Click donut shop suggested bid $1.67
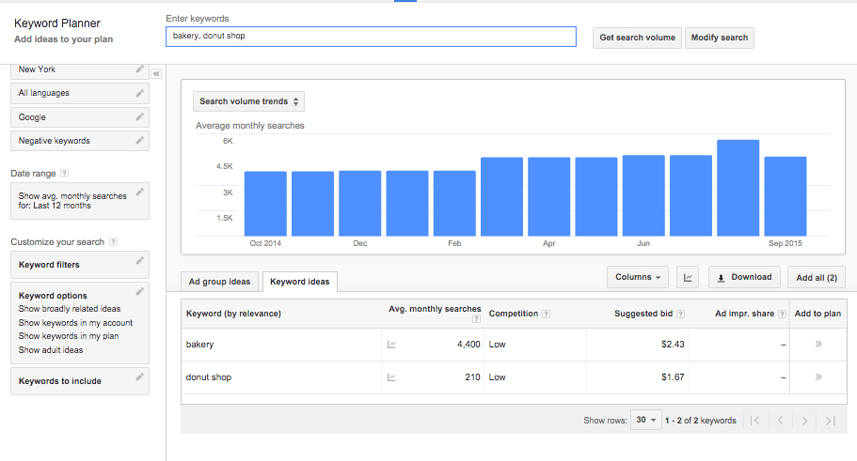857x461 pixels. (672, 377)
